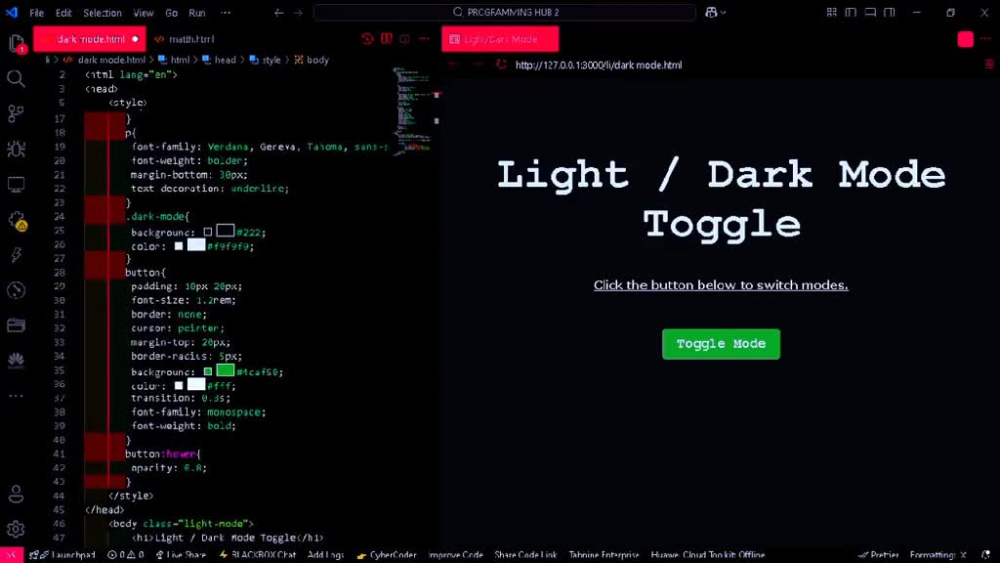Viewport: 1000px width, 563px height.
Task: Open the Run and Debug view
Action: tap(16, 149)
